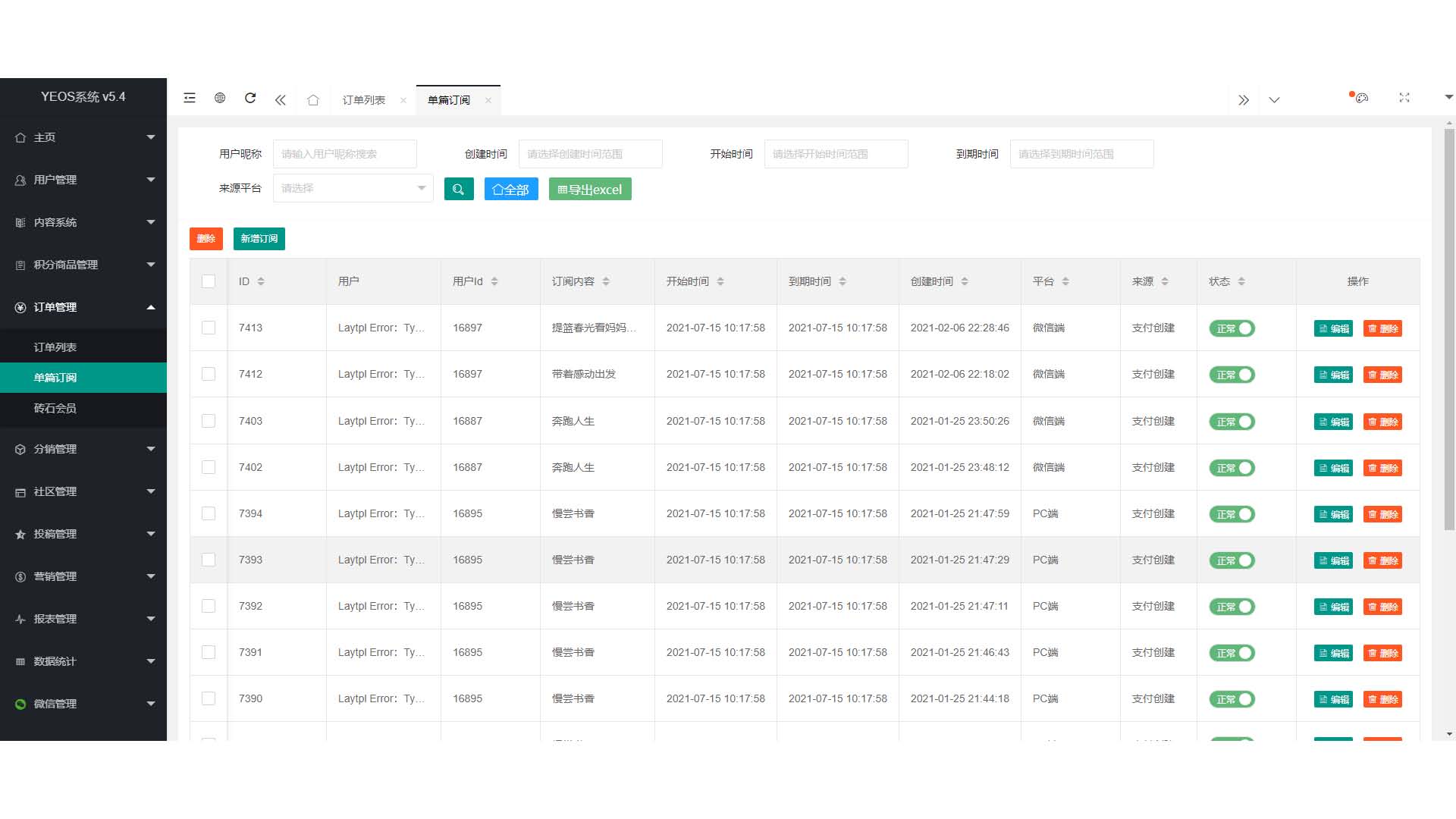Sort by 状态 column arrows

pyautogui.click(x=1241, y=281)
